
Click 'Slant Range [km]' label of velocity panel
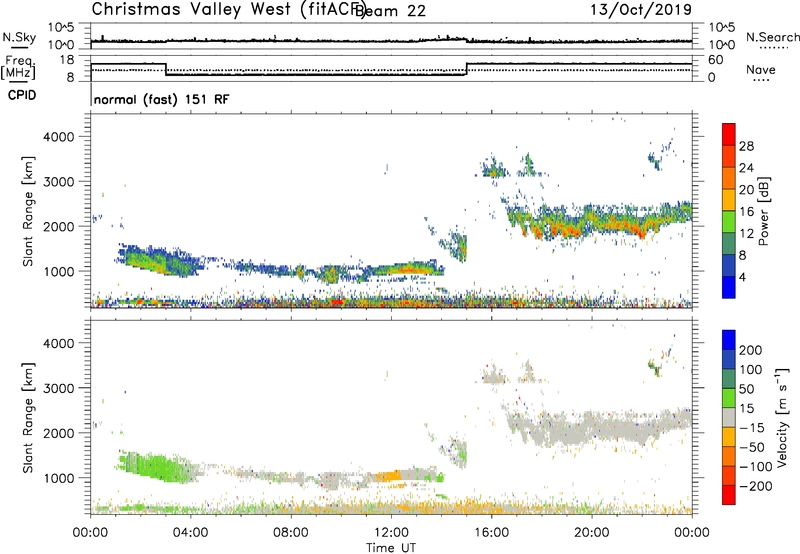(28, 418)
